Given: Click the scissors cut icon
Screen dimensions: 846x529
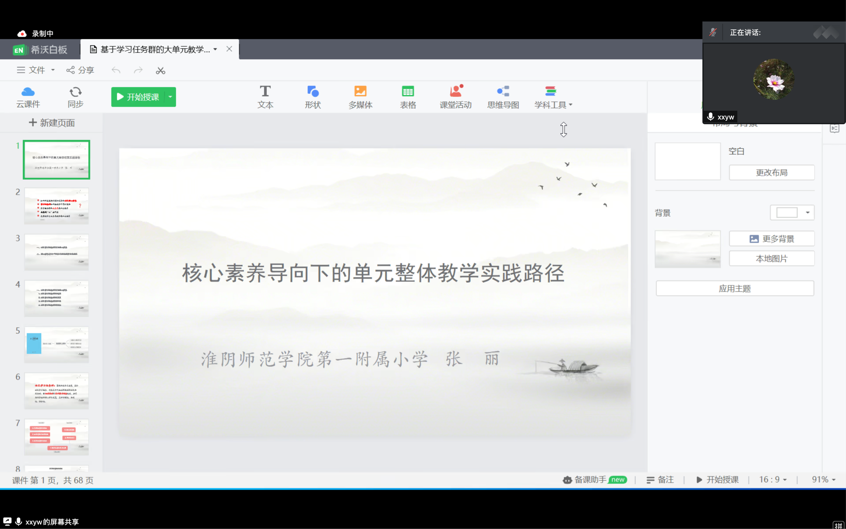Looking at the screenshot, I should click(160, 70).
